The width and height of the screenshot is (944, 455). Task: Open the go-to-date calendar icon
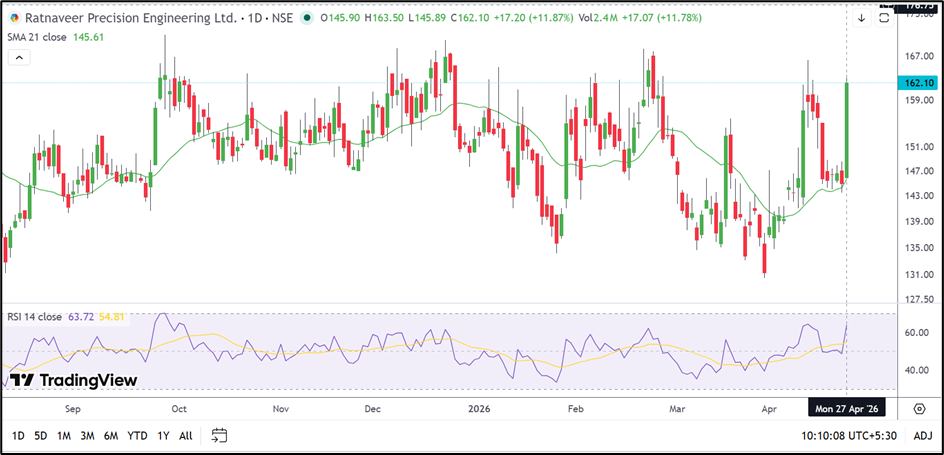pos(220,435)
